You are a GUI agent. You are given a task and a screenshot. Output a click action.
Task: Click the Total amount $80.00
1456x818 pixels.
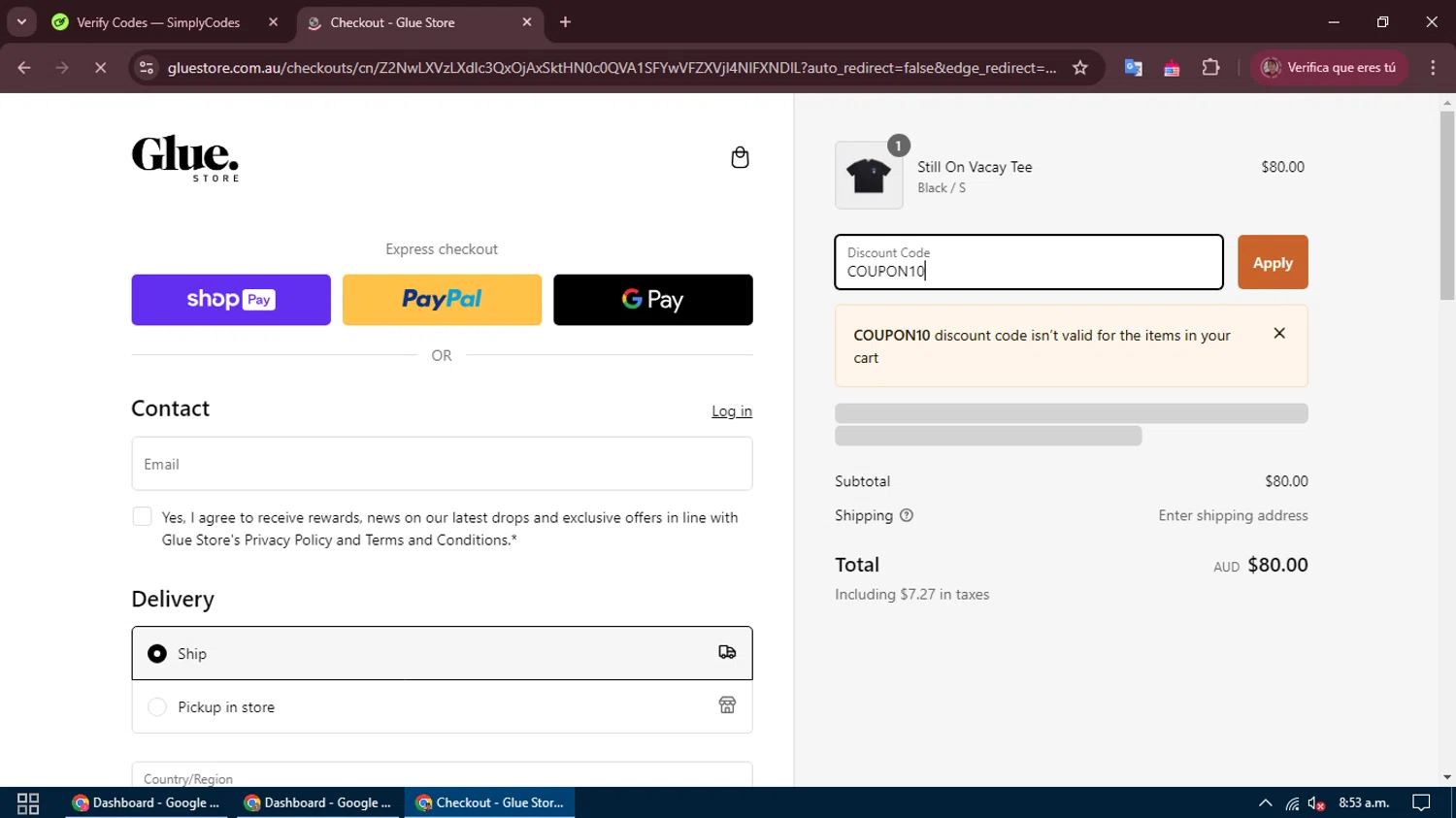coord(1277,565)
